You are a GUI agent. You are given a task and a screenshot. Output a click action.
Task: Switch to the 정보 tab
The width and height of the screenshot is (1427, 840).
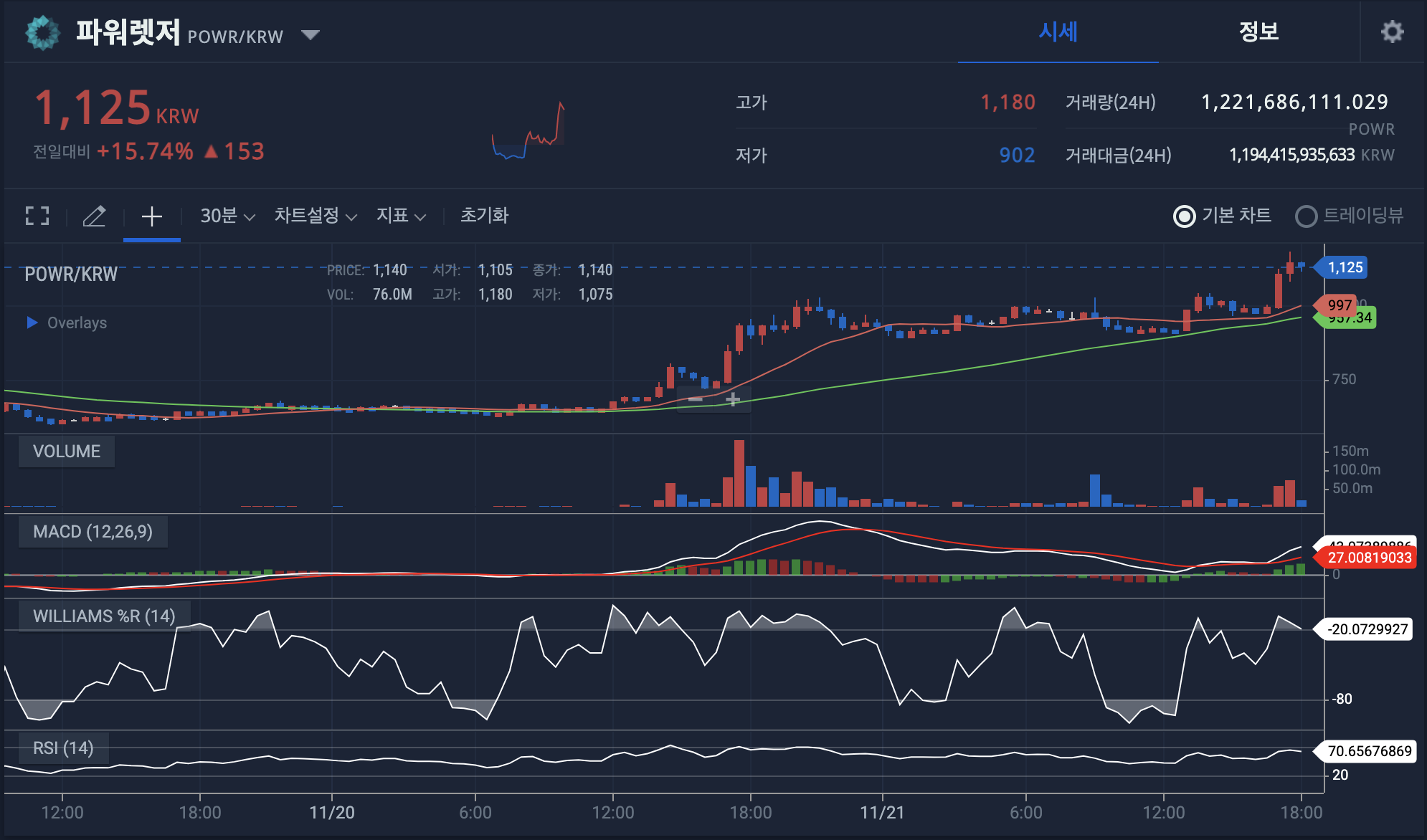pyautogui.click(x=1258, y=32)
